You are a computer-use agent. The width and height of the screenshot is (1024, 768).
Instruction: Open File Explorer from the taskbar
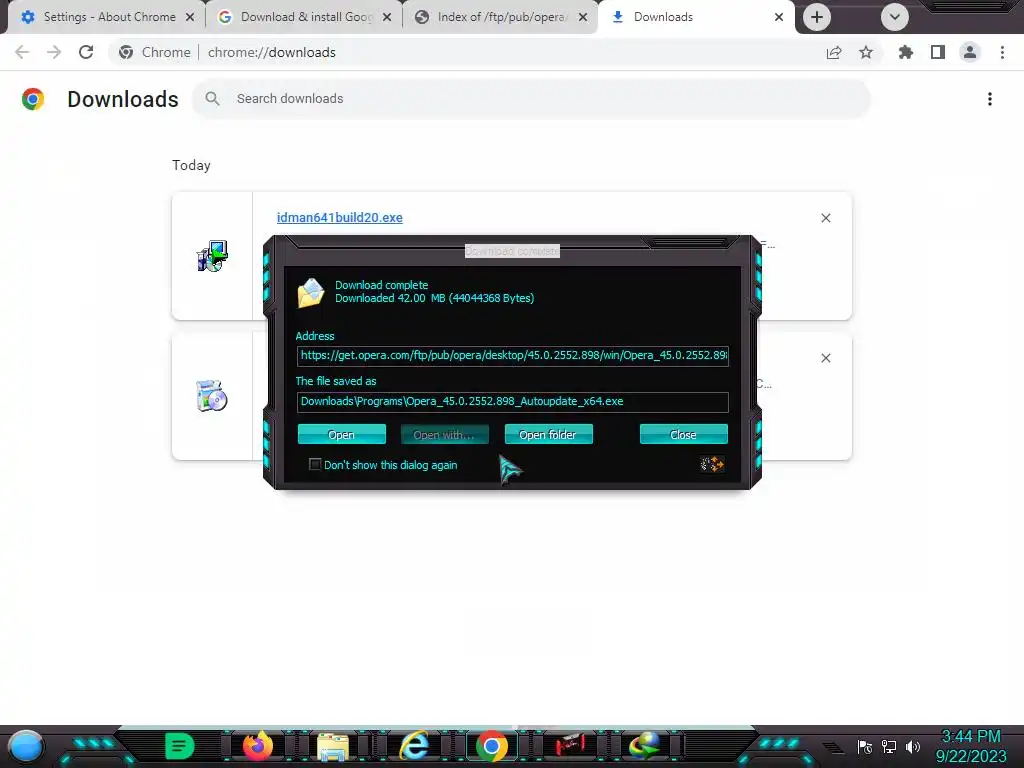pos(333,747)
